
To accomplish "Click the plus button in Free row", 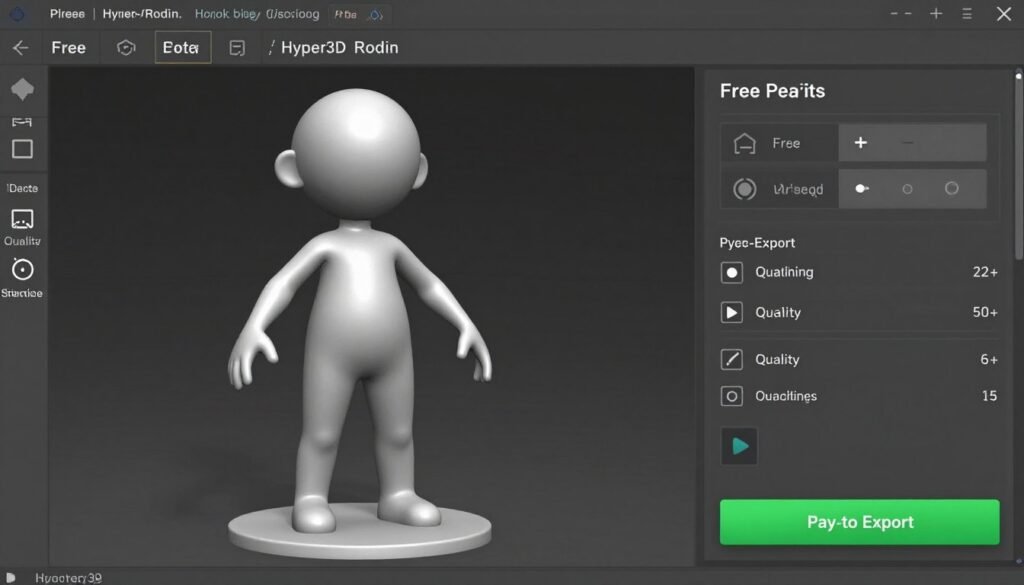I will (x=861, y=142).
